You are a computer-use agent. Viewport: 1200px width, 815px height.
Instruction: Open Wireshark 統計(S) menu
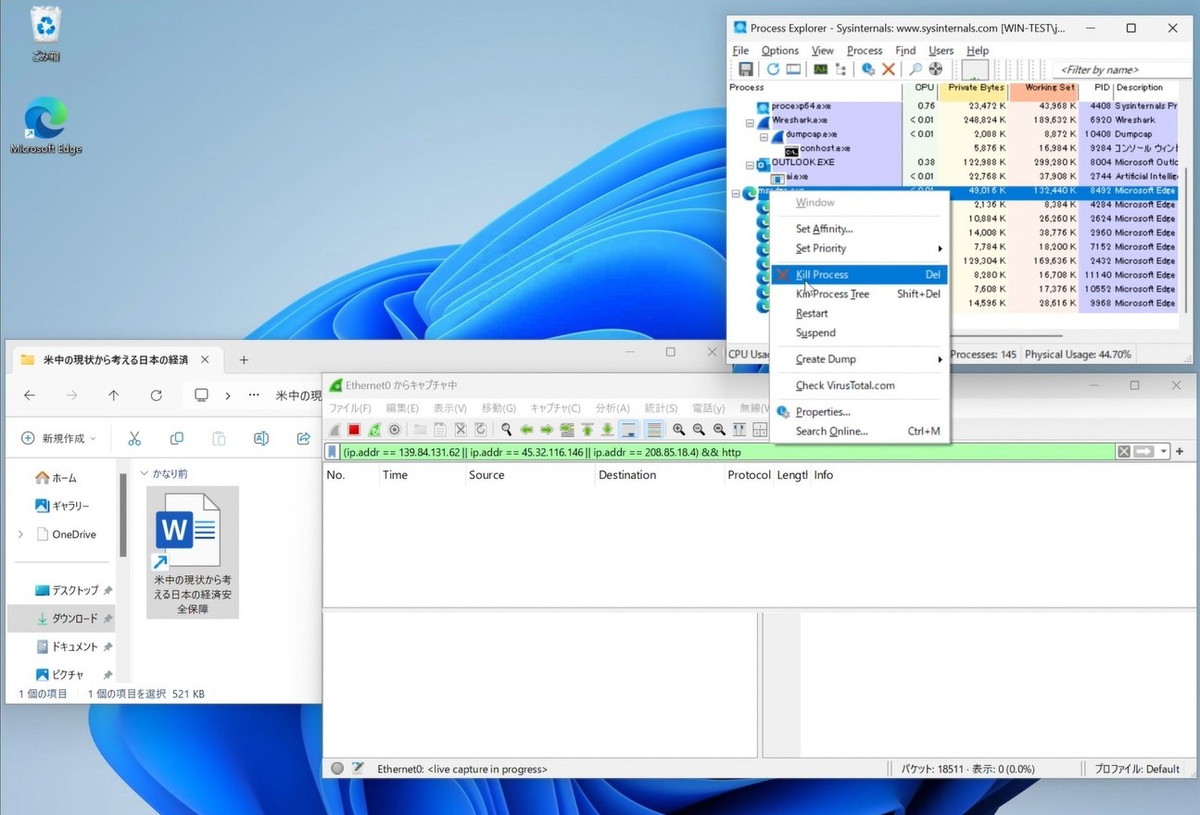[x=661, y=408]
